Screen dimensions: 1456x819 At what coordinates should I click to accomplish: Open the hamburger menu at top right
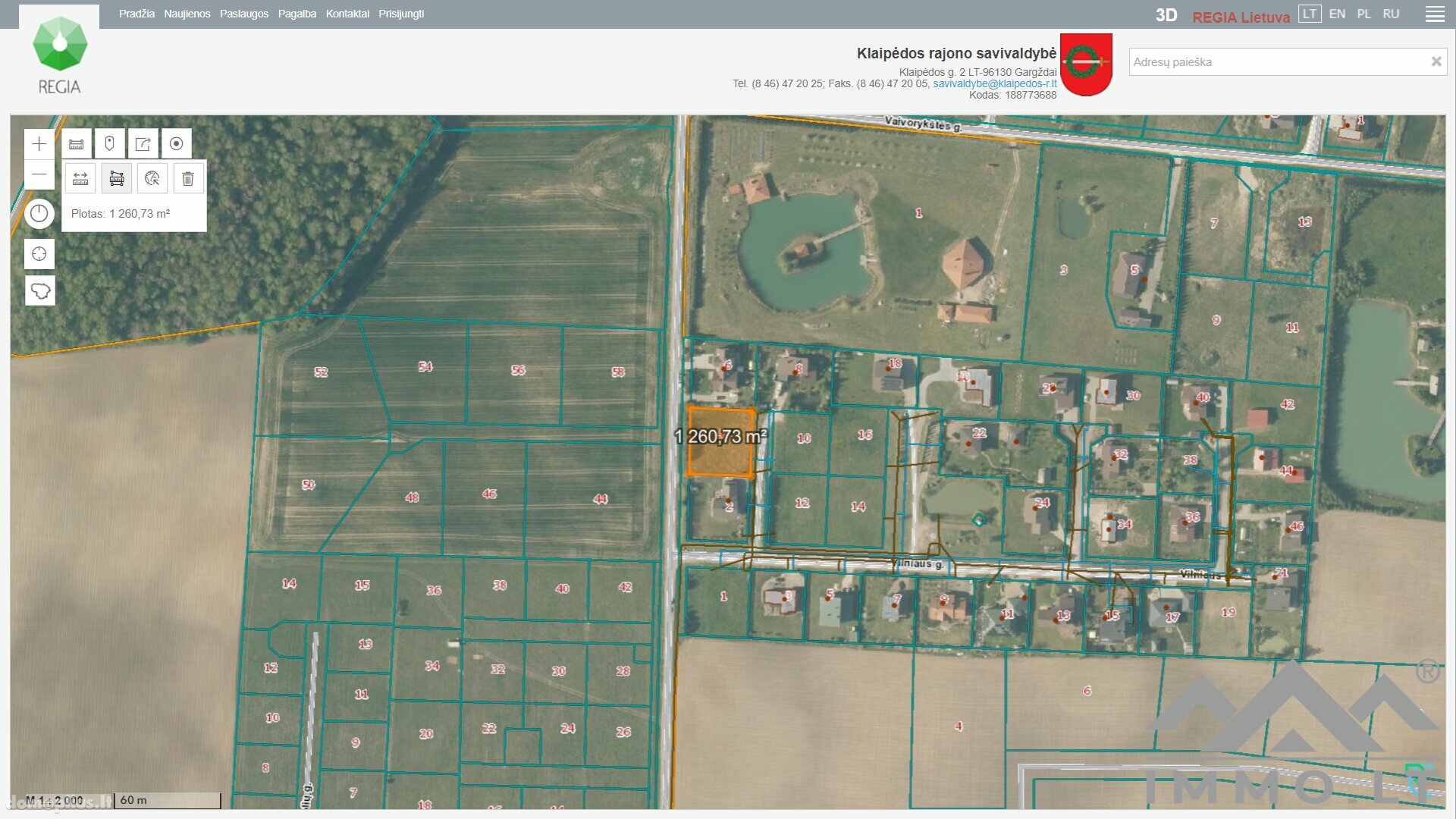tap(1435, 14)
